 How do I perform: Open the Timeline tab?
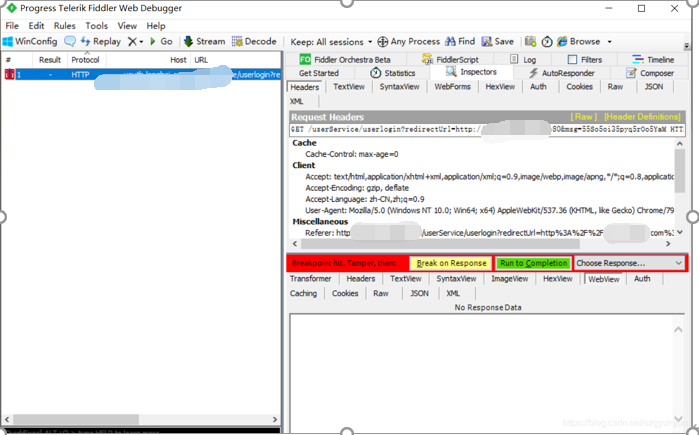653,59
